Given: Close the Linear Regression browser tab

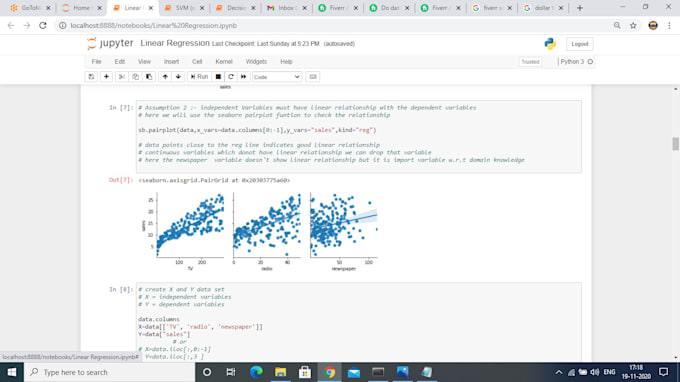Looking at the screenshot, I should pyautogui.click(x=150, y=8).
